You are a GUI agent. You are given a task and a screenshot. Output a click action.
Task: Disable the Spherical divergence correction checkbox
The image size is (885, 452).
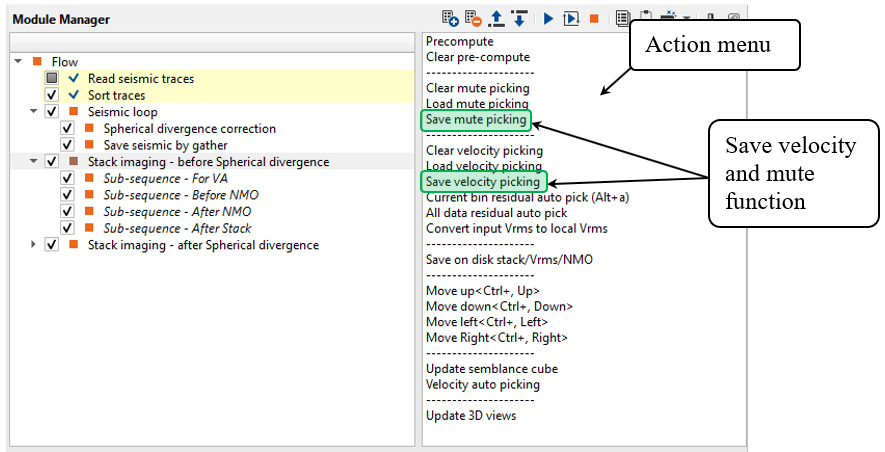(68, 128)
